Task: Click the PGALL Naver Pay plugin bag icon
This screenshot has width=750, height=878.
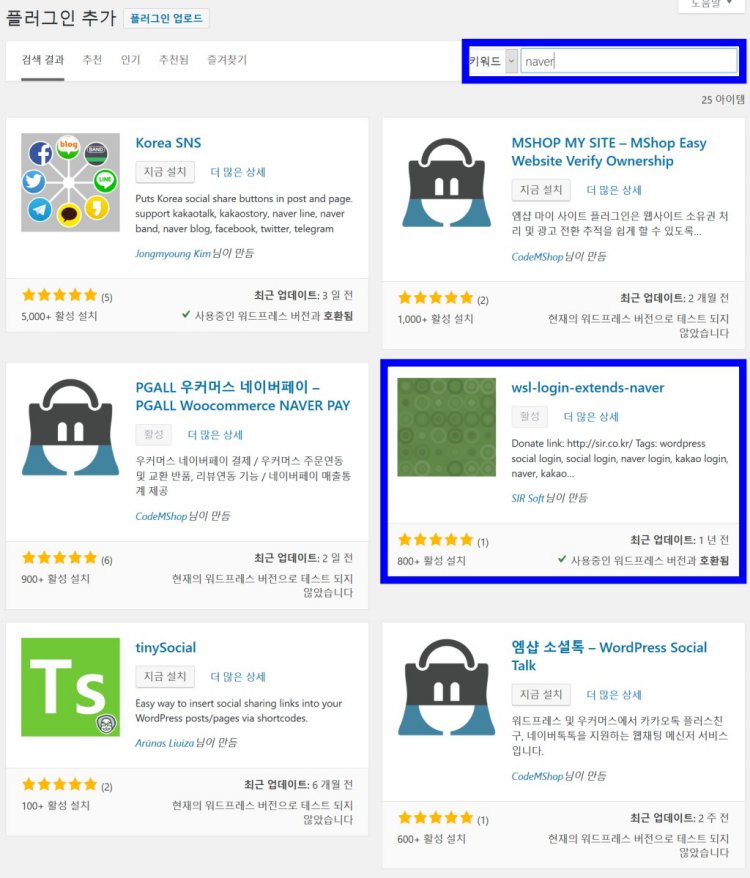Action: pos(70,428)
